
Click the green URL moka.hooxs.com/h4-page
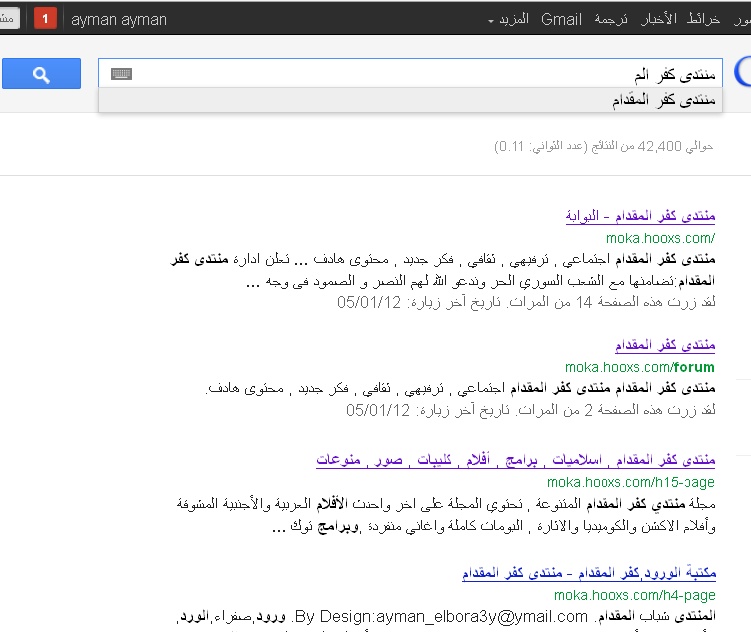(634, 595)
